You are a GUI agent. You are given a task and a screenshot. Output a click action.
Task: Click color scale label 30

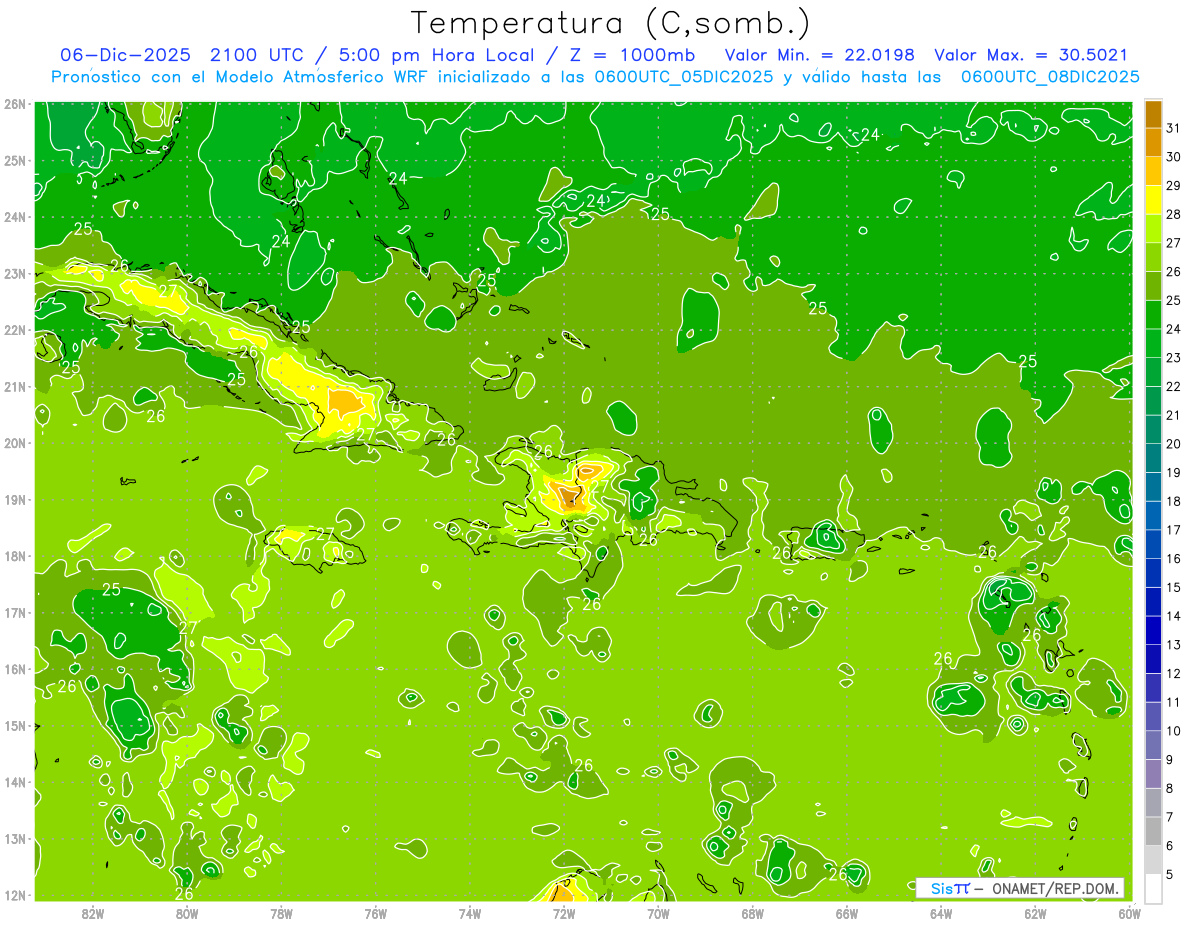[x=1174, y=157]
